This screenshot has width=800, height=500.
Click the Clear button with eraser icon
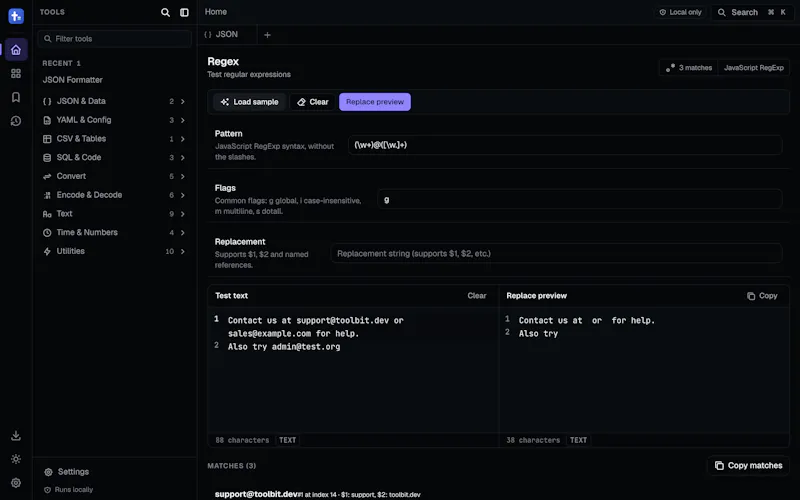pyautogui.click(x=312, y=102)
